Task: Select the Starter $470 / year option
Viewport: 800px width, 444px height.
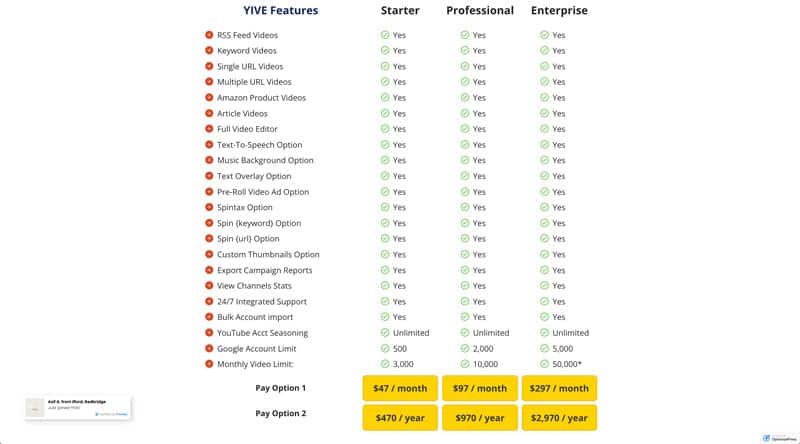Action: tap(400, 418)
